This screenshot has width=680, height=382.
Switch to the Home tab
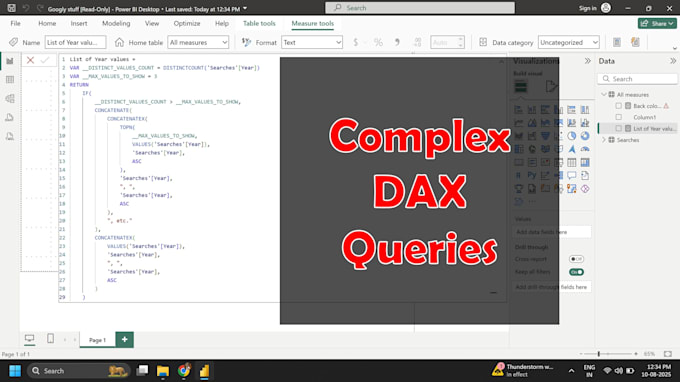[47, 23]
